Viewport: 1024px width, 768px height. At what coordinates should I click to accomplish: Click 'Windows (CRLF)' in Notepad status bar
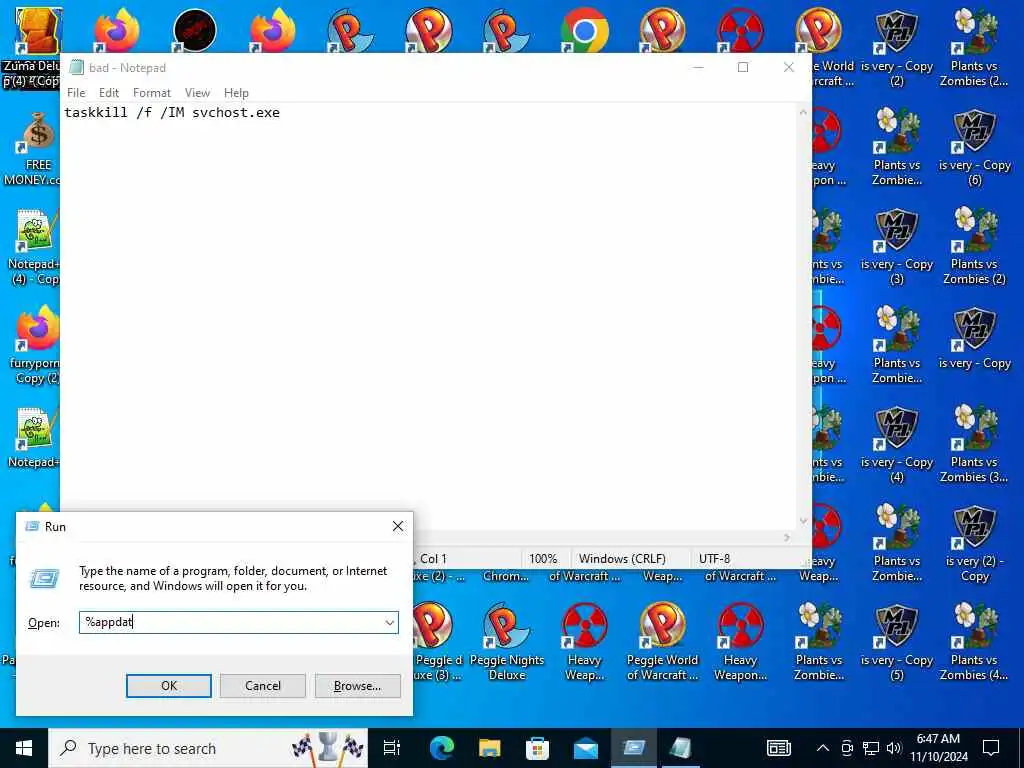point(622,559)
